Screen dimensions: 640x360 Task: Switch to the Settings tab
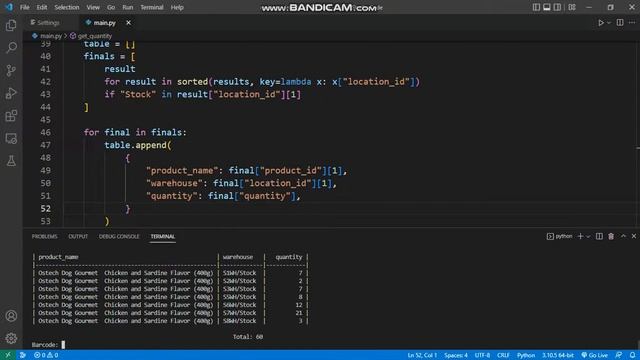pyautogui.click(x=45, y=23)
